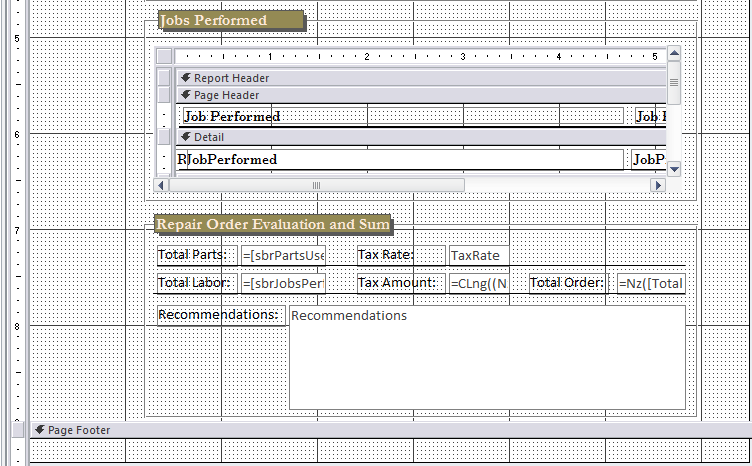Select the Tax Amount: label
Screen dimensions: 752x466
pos(401,283)
